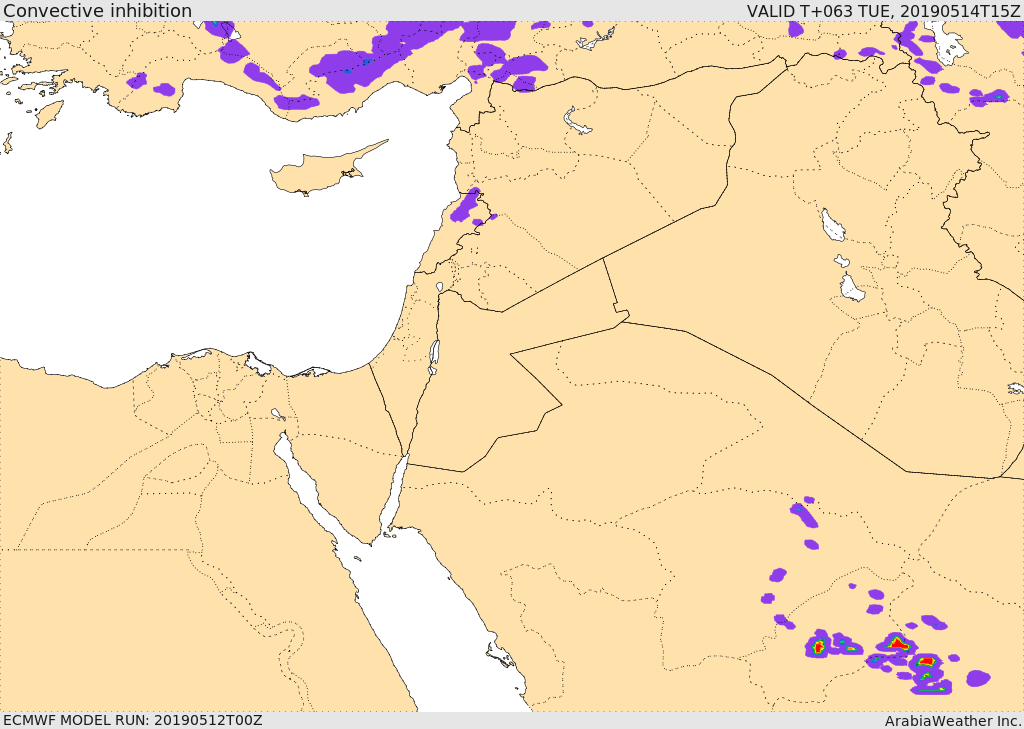The image size is (1024, 729).
Task: Click the 'Convective inhibition' title text
Action: pos(98,10)
